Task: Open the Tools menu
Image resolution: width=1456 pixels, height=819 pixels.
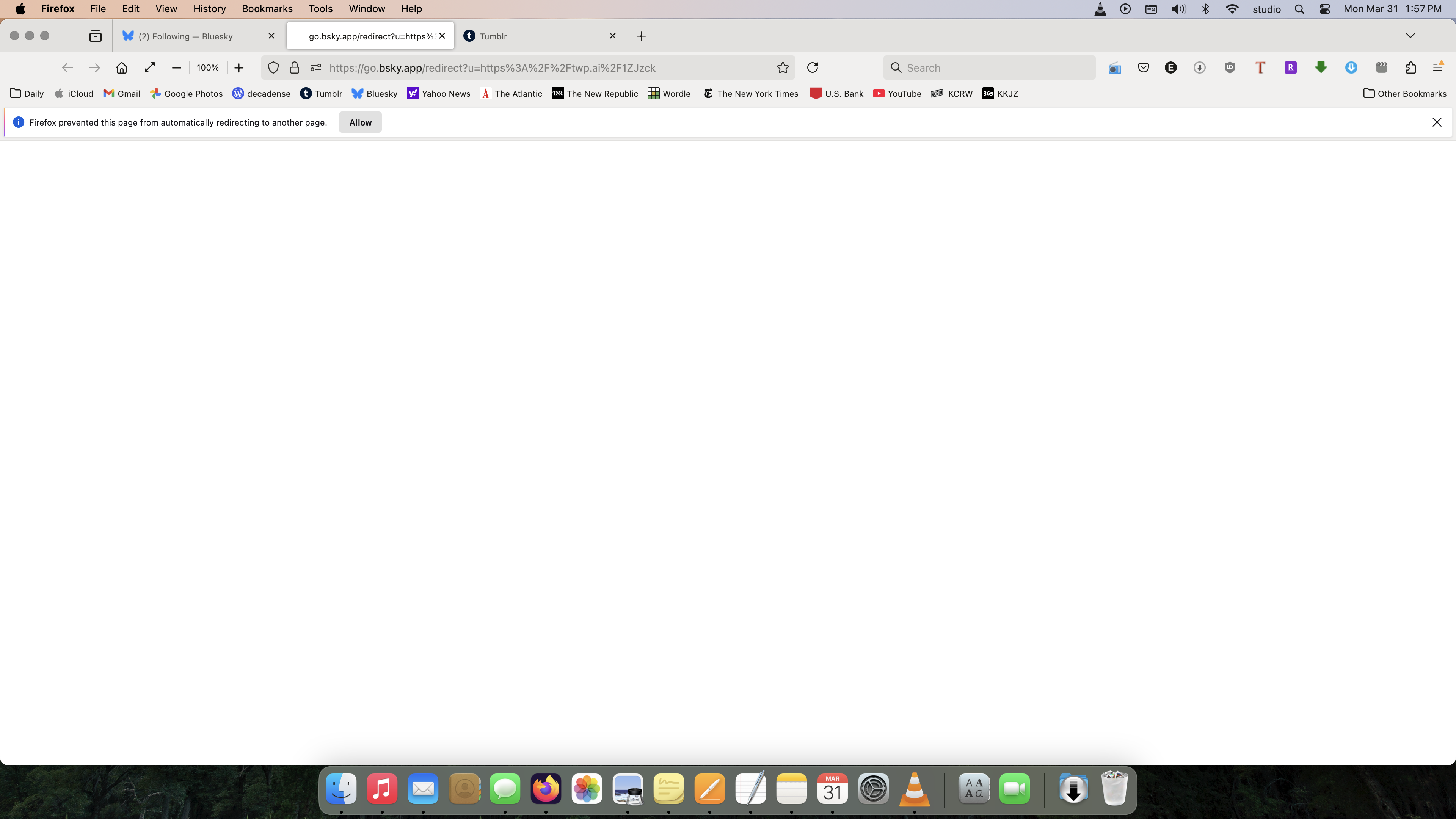Action: coord(320,8)
